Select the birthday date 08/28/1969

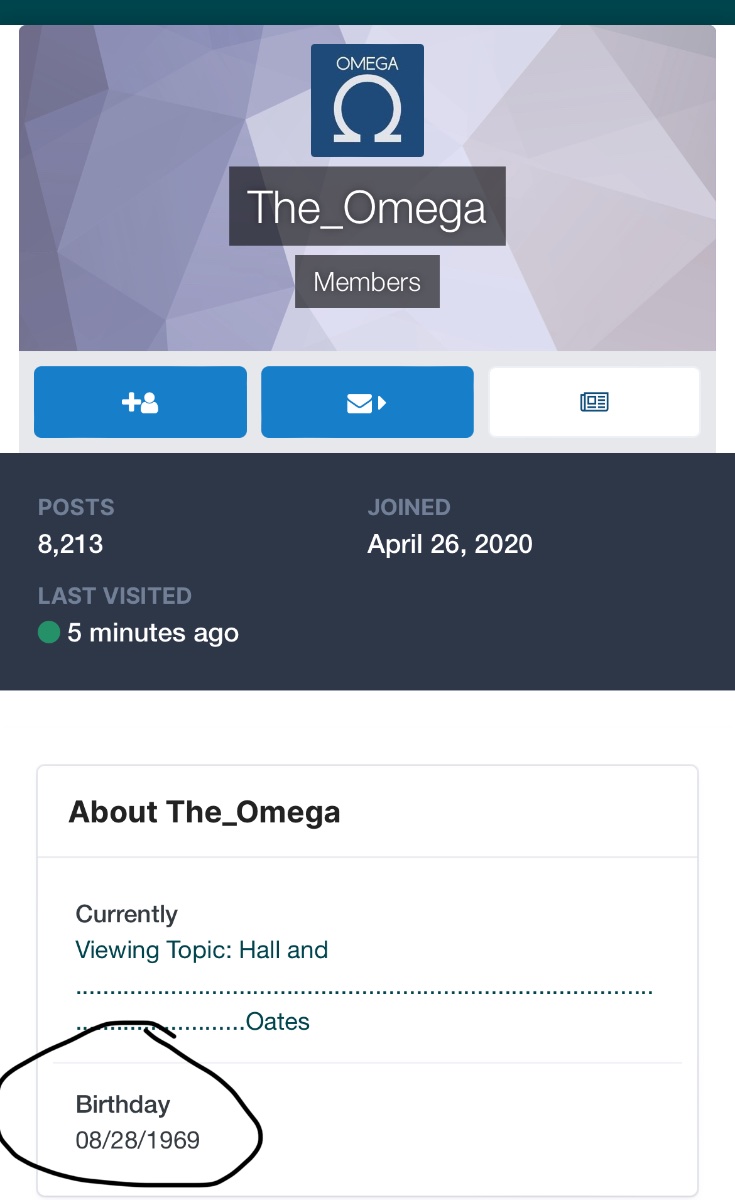click(x=137, y=1140)
